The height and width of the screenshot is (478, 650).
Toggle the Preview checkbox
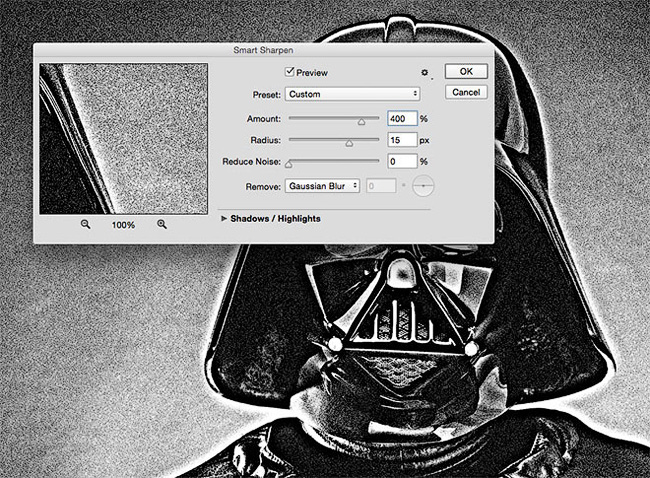pos(289,72)
